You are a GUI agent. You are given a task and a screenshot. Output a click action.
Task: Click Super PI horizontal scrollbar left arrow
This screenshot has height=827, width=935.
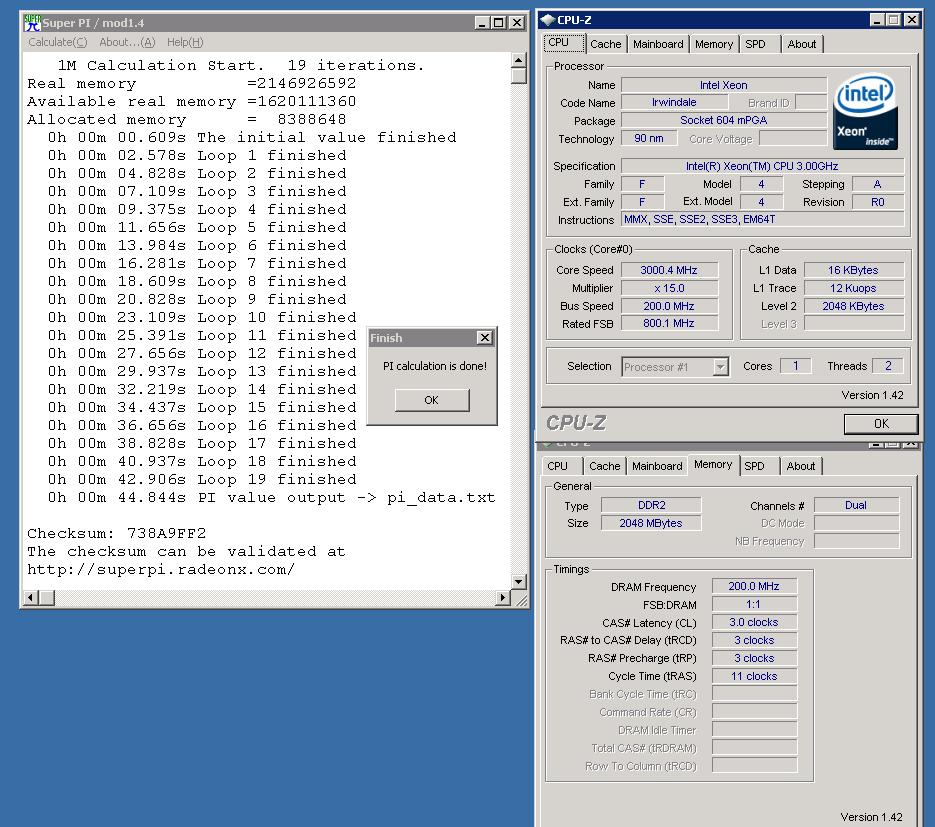pyautogui.click(x=31, y=597)
